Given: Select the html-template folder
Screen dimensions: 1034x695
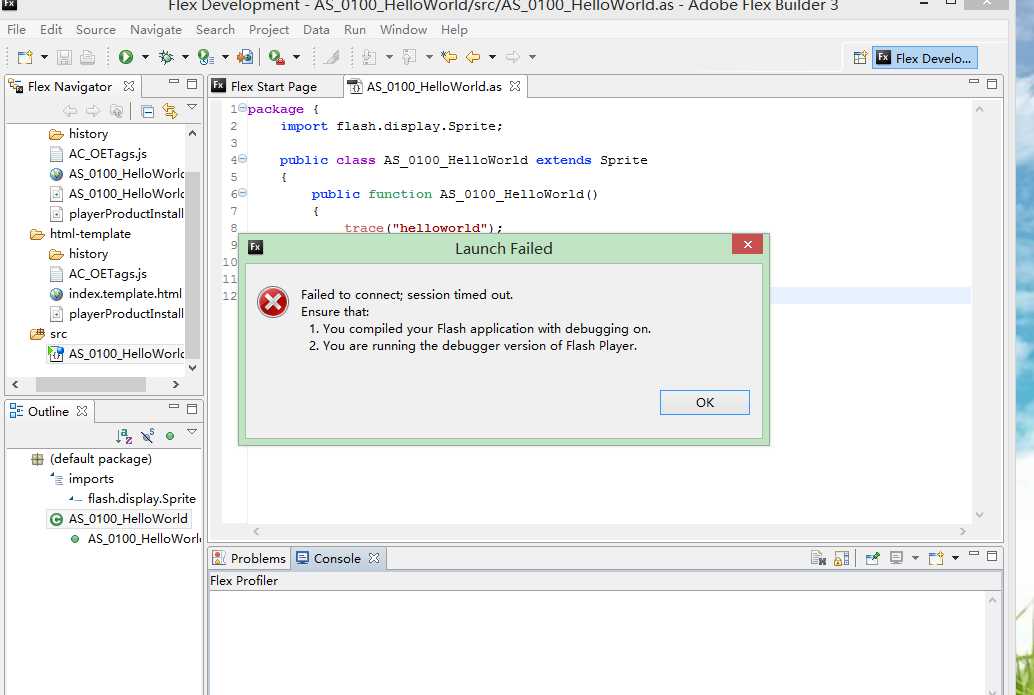Looking at the screenshot, I should [x=90, y=233].
